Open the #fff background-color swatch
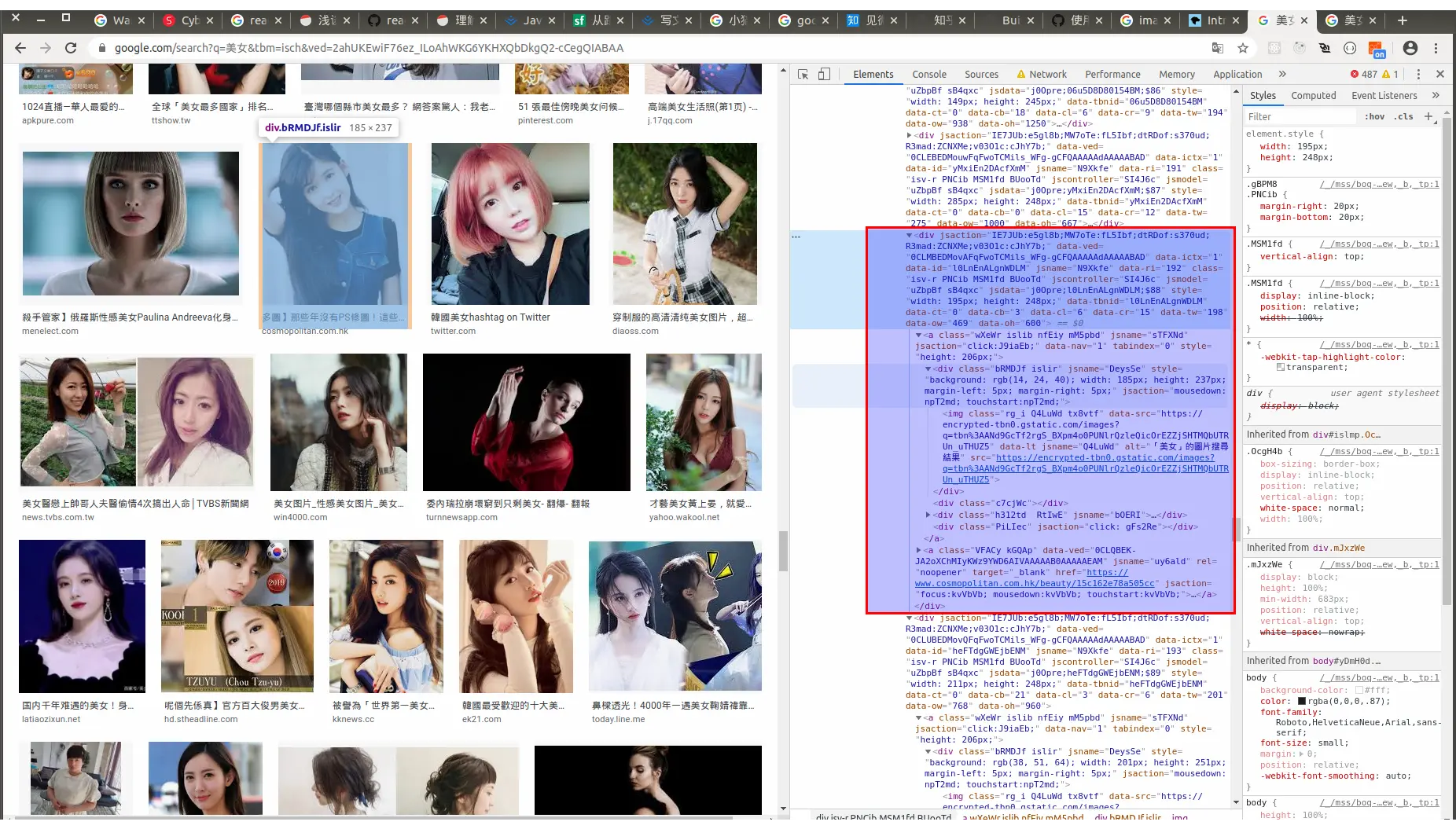This screenshot has width=1456, height=829. (x=1359, y=690)
